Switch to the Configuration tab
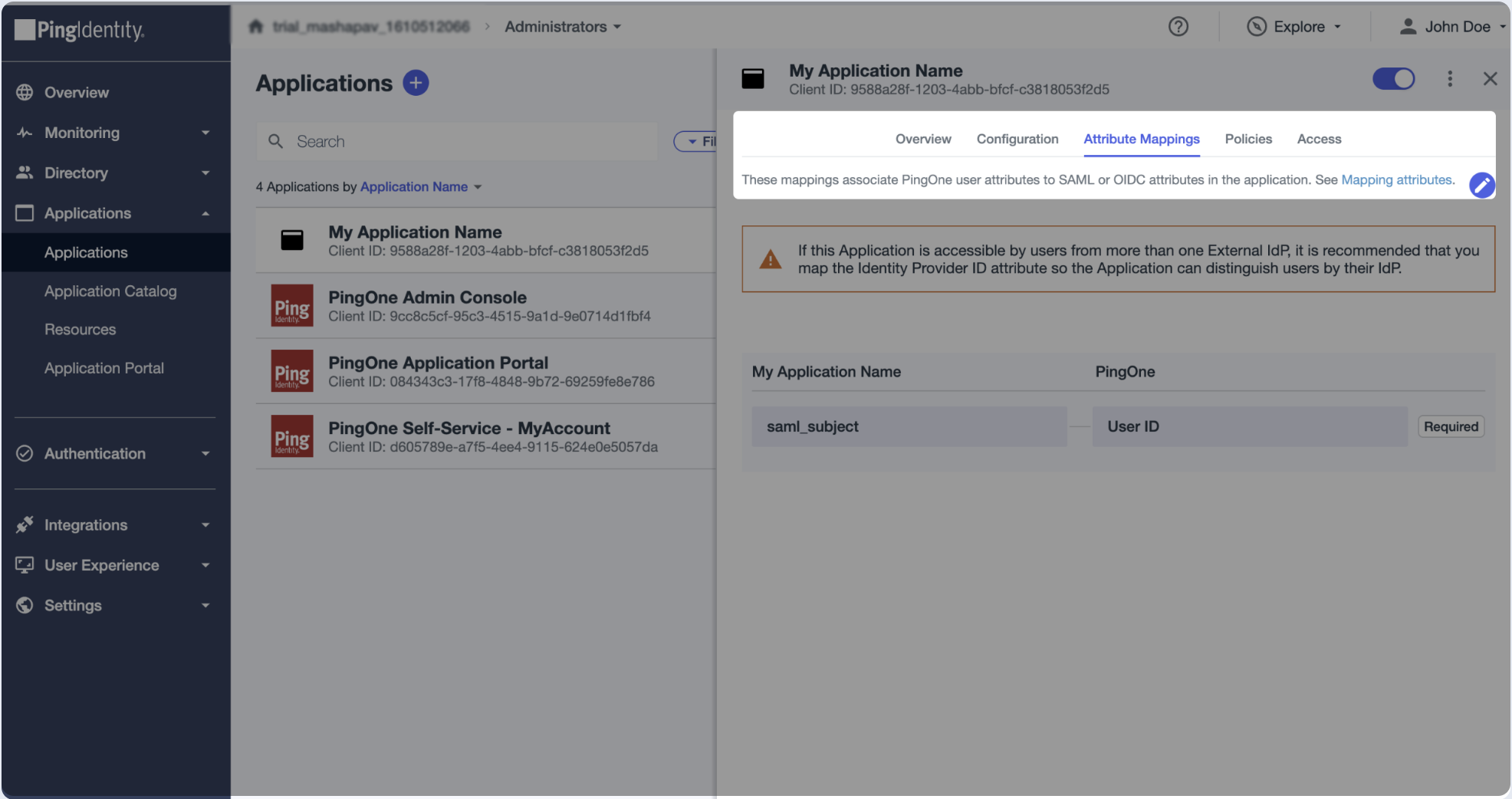 pyautogui.click(x=1017, y=139)
